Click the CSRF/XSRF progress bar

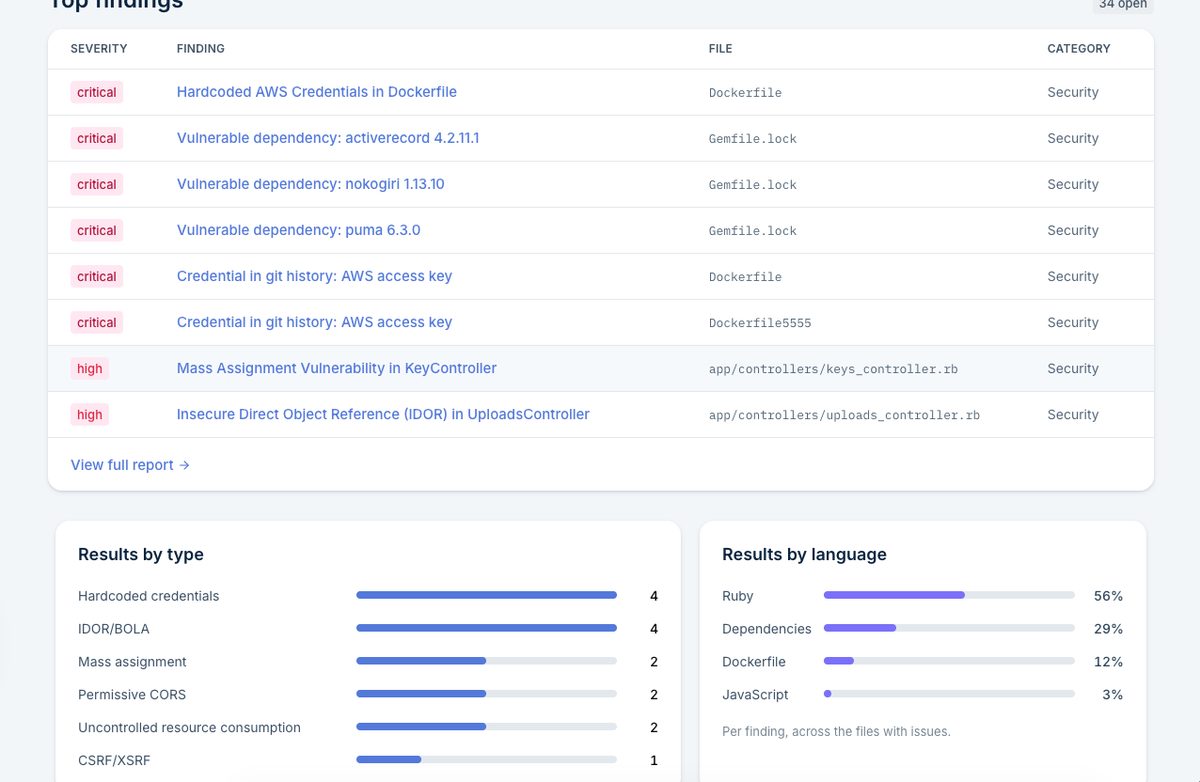(x=486, y=760)
